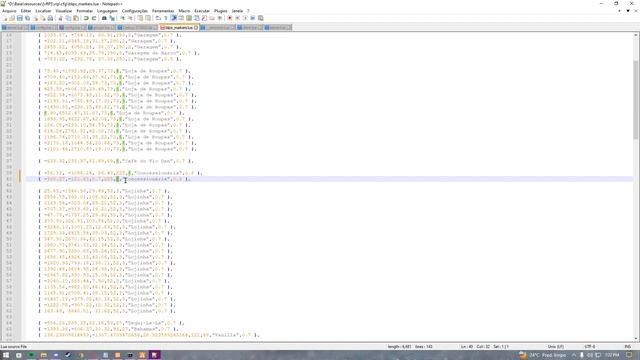Open the Localizar menu
640x360 pixels.
tap(43, 11)
